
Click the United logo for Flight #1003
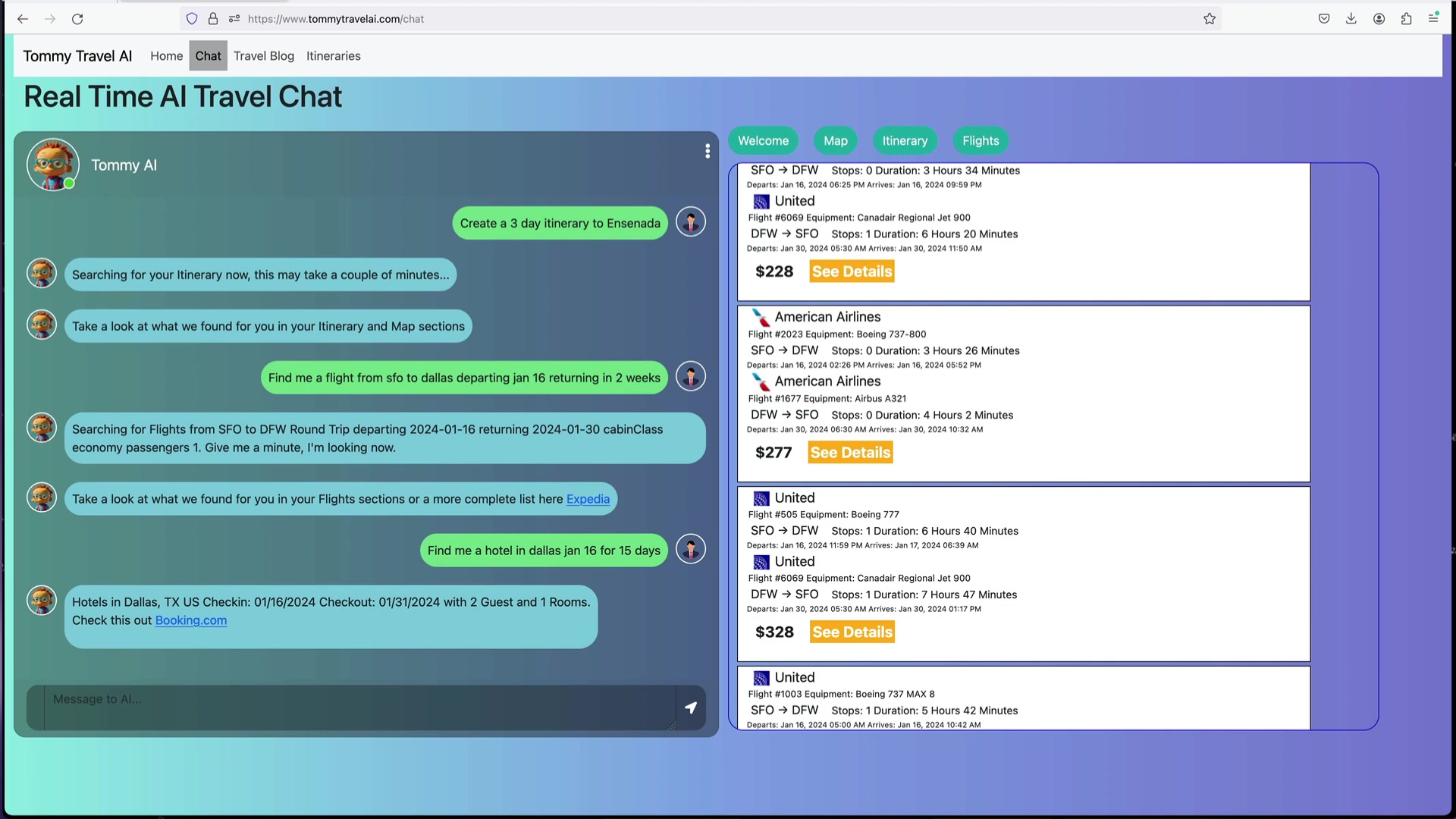[761, 678]
